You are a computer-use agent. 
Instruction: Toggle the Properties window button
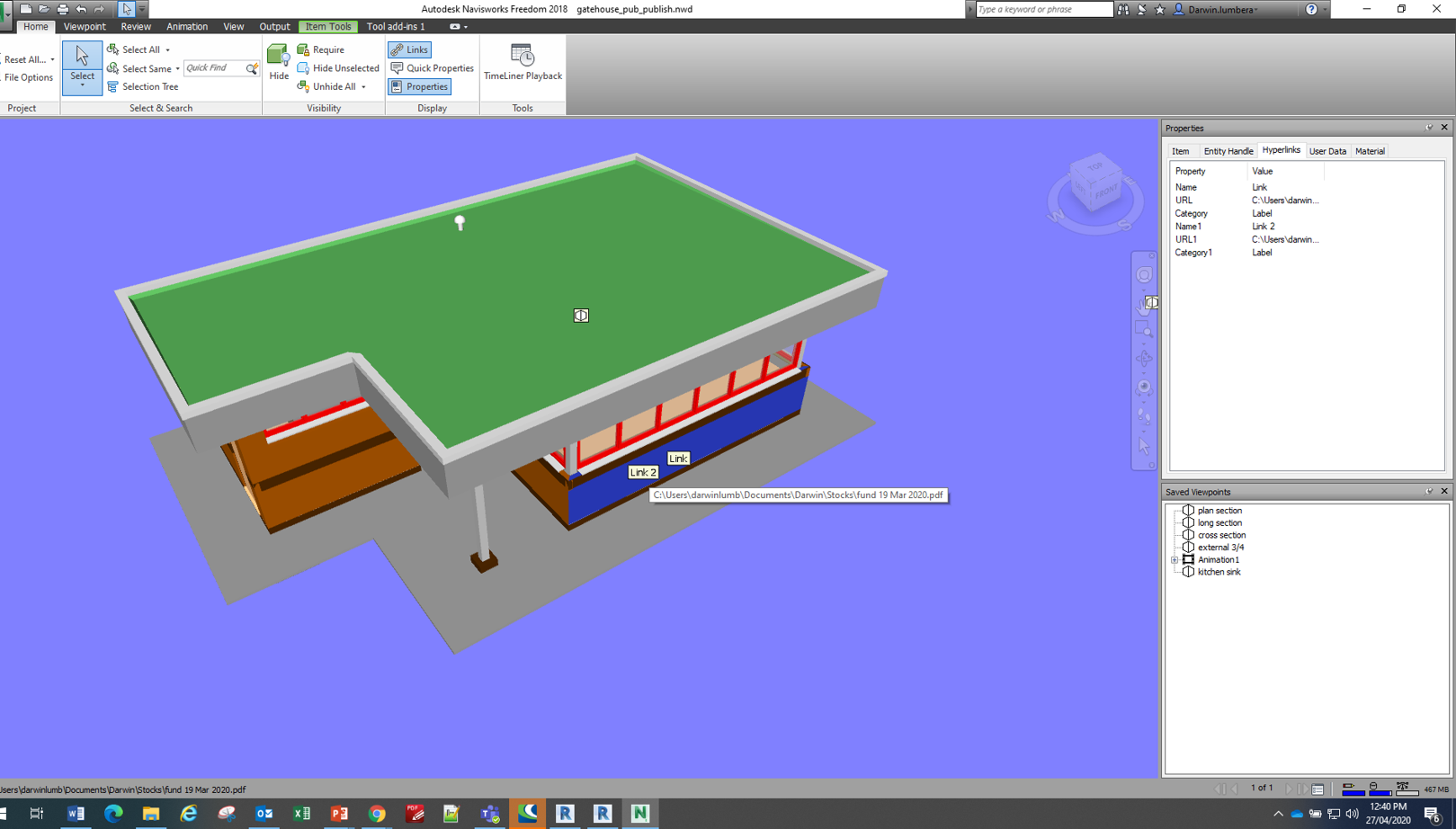pos(419,86)
